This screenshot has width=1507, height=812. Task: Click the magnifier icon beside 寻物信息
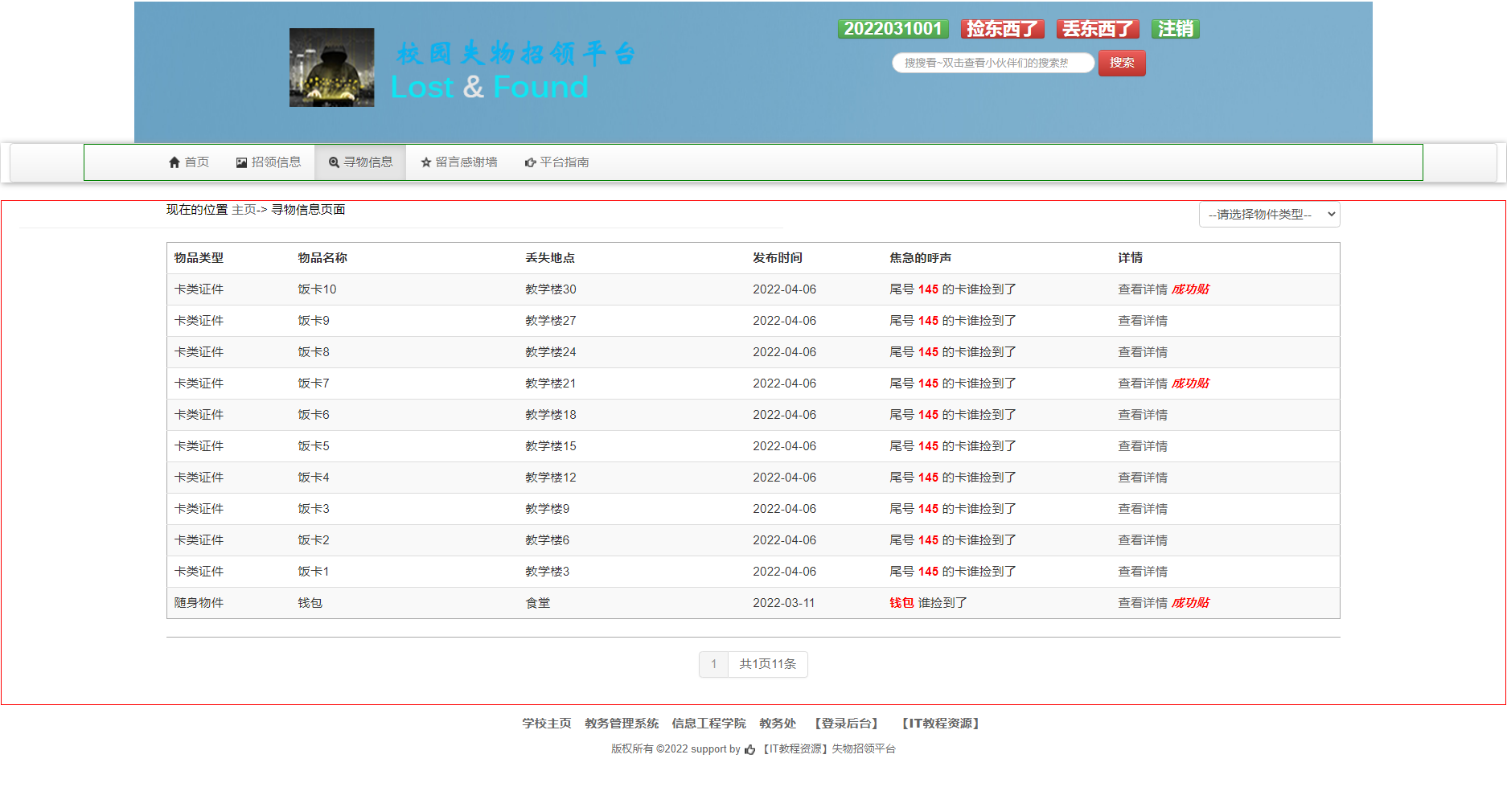tap(334, 162)
